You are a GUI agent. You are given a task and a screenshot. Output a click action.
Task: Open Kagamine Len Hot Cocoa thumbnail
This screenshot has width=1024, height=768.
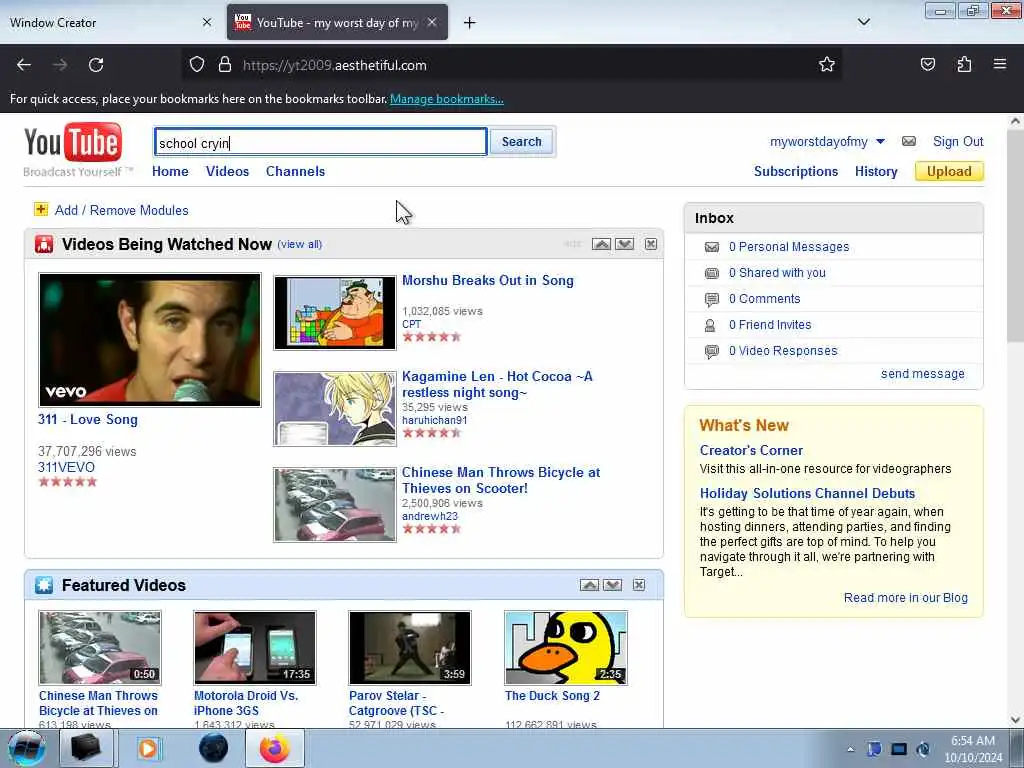point(334,409)
